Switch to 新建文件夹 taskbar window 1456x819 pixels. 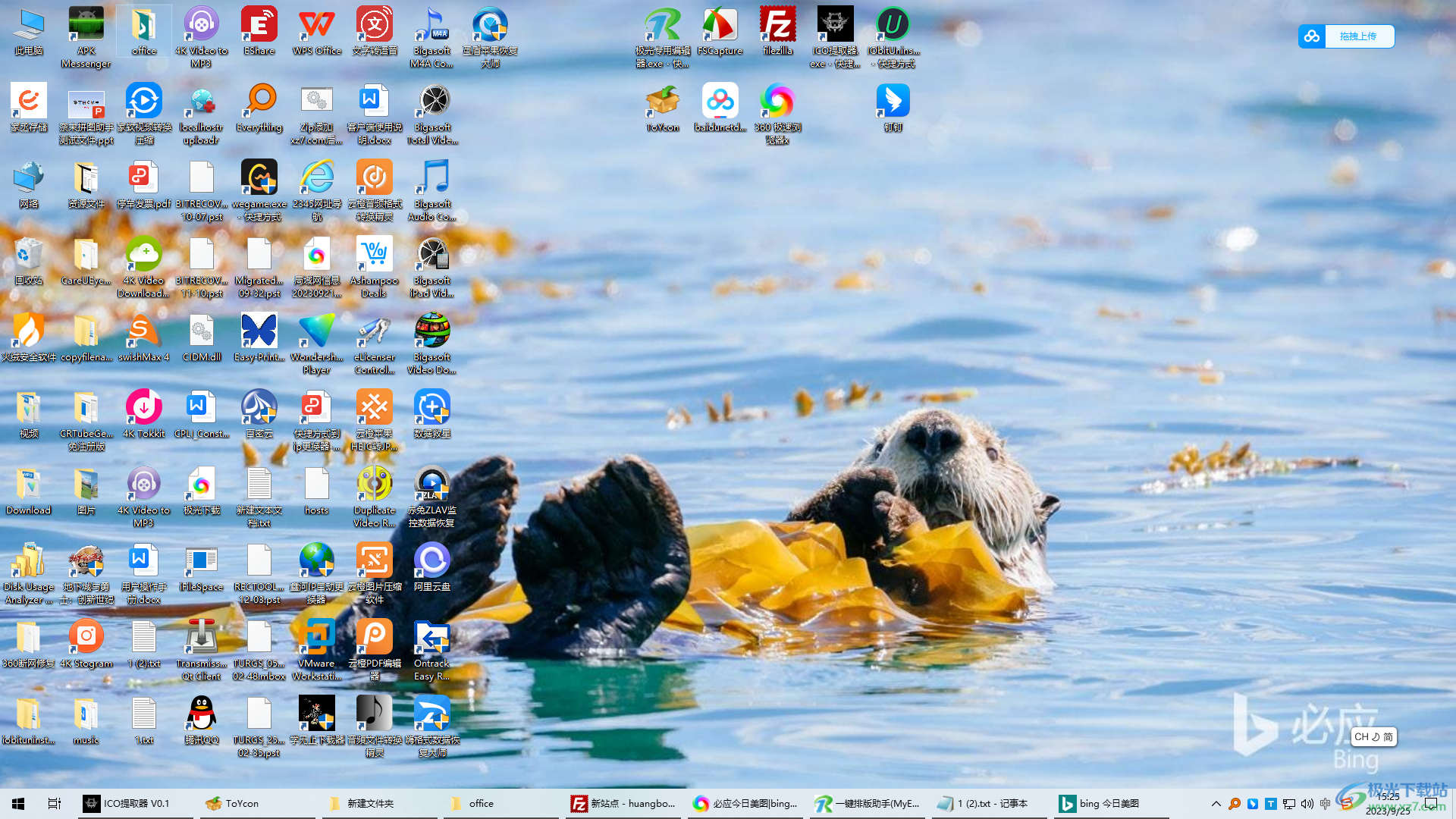[x=380, y=803]
